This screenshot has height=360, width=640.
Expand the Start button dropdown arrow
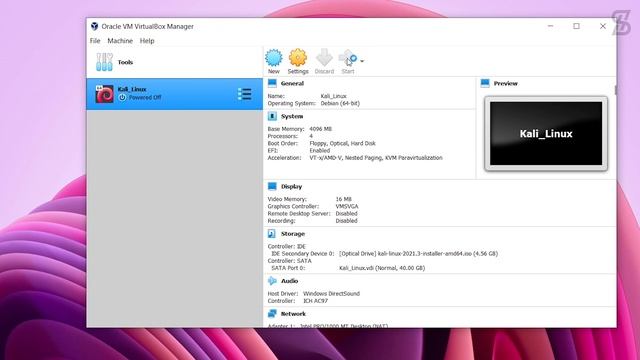[362, 61]
